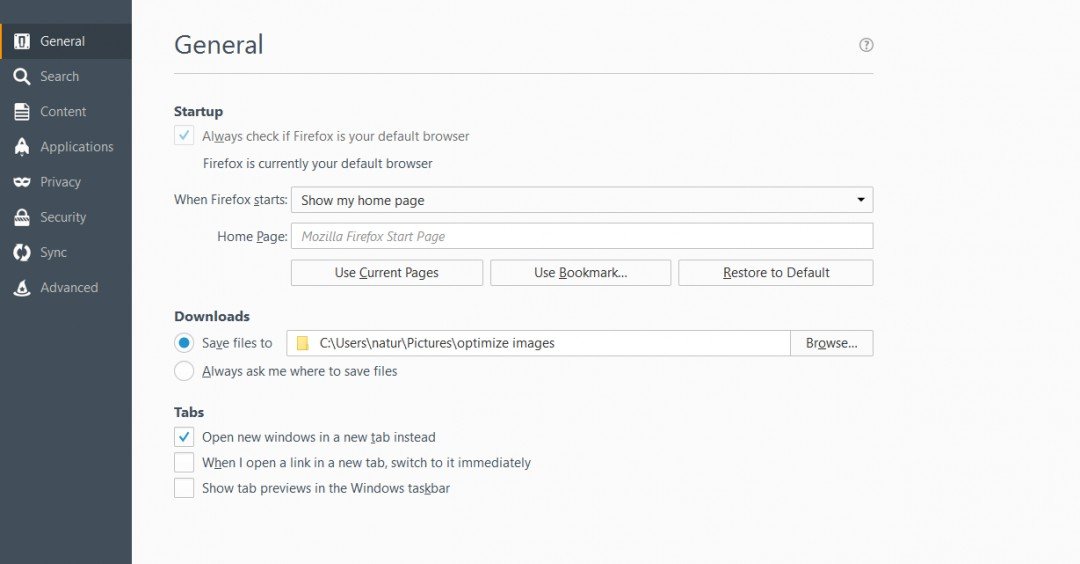This screenshot has width=1080, height=564.
Task: Click the text 'Firefox is currently your default browser'
Action: (318, 164)
